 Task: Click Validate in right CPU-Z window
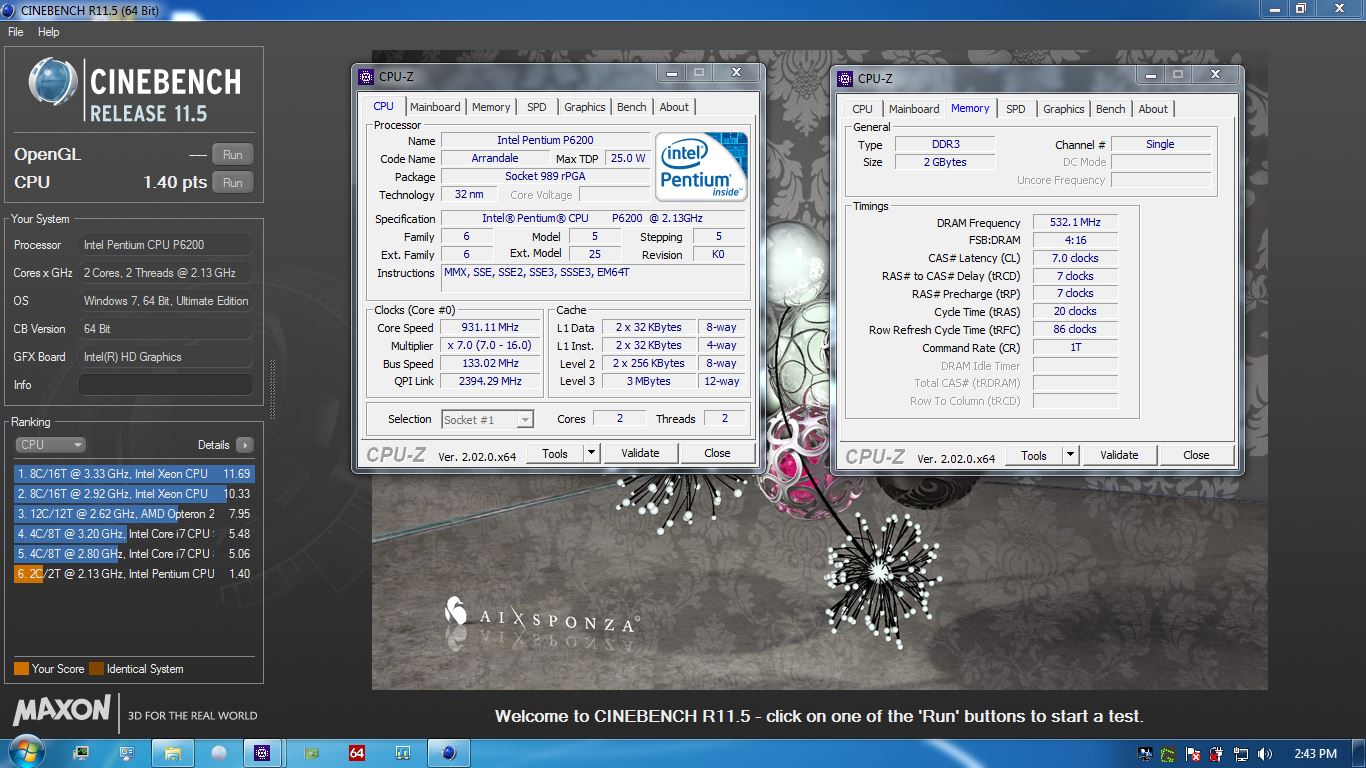click(1119, 455)
